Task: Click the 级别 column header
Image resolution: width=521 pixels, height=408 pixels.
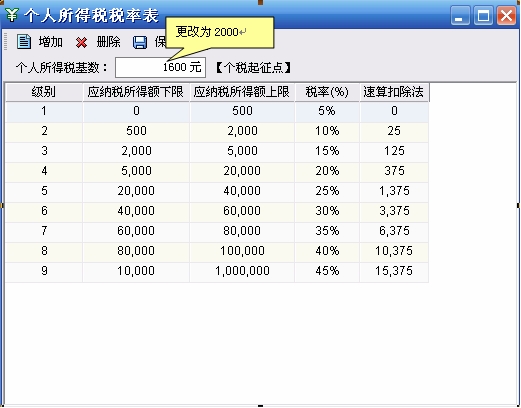Action: tap(44, 92)
